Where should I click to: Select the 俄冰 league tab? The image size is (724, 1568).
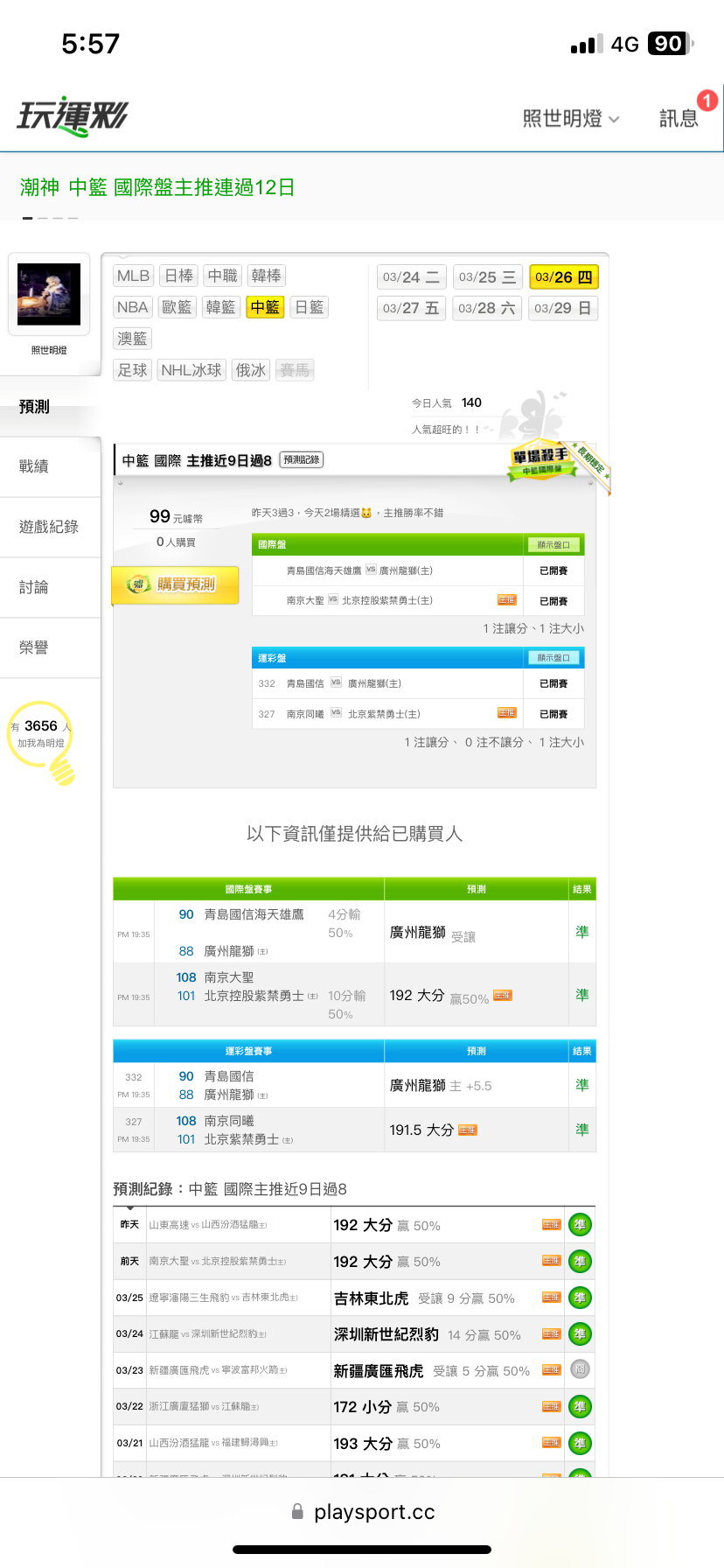click(251, 370)
